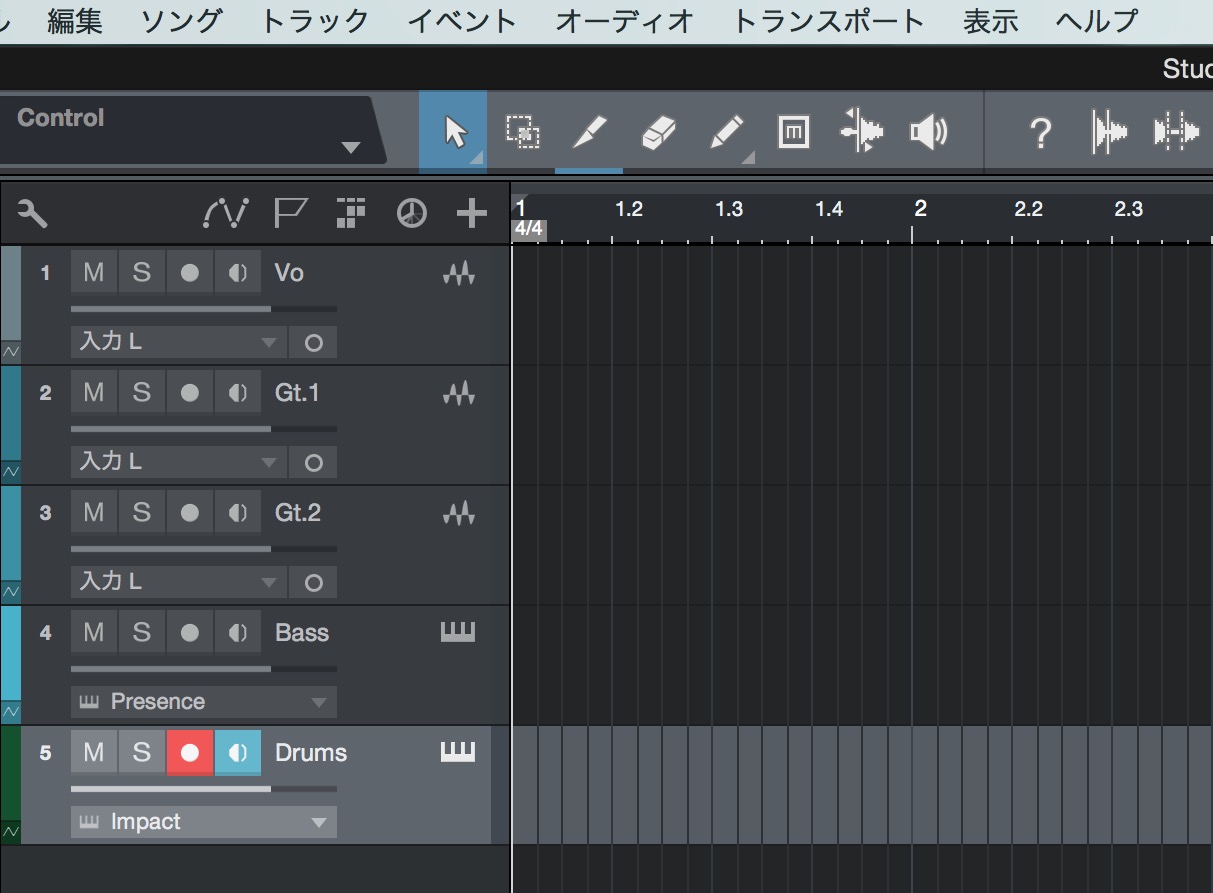Select the Eraser tool
1213x893 pixels.
pyautogui.click(x=657, y=132)
